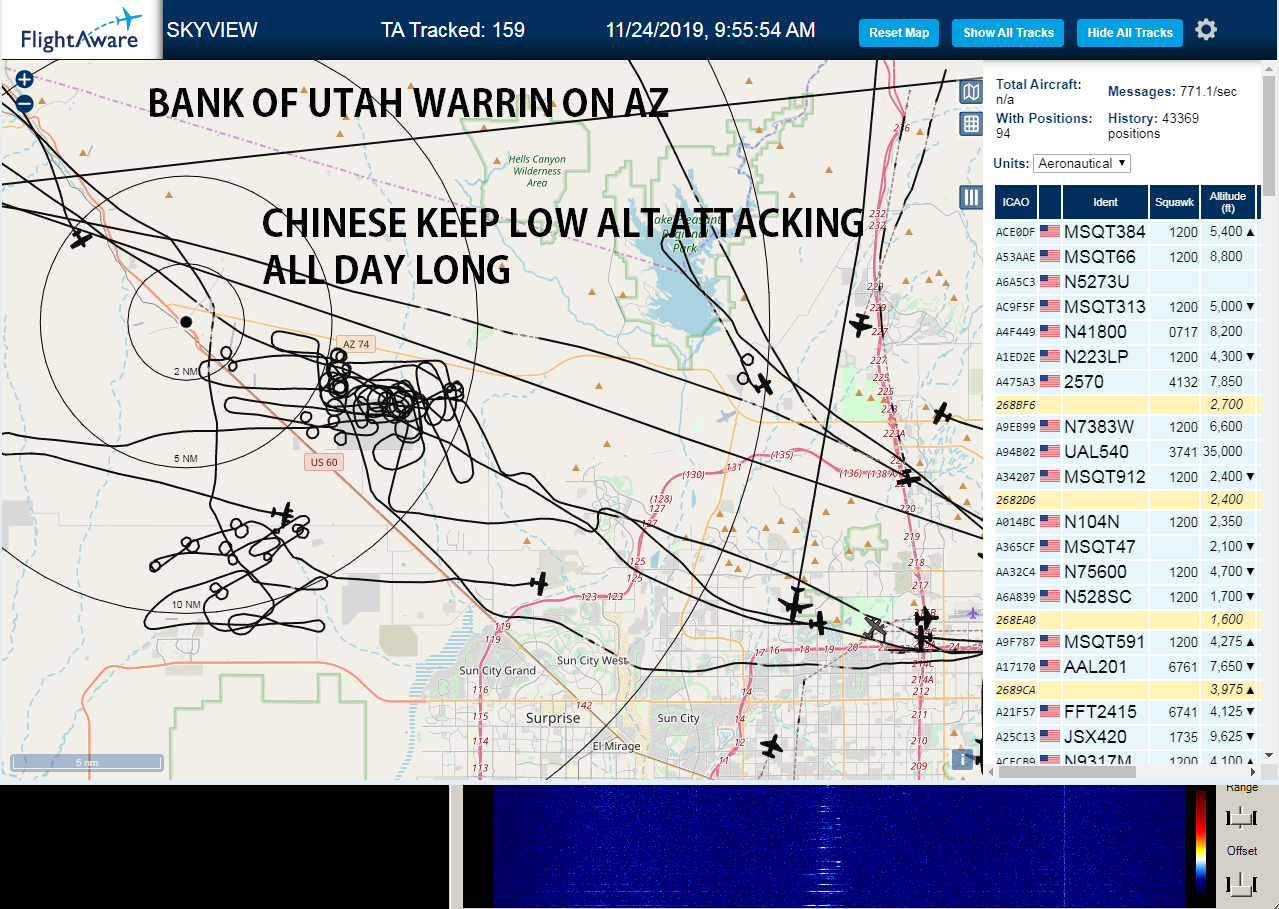Click the map scale 5 nm bar

pos(86,763)
